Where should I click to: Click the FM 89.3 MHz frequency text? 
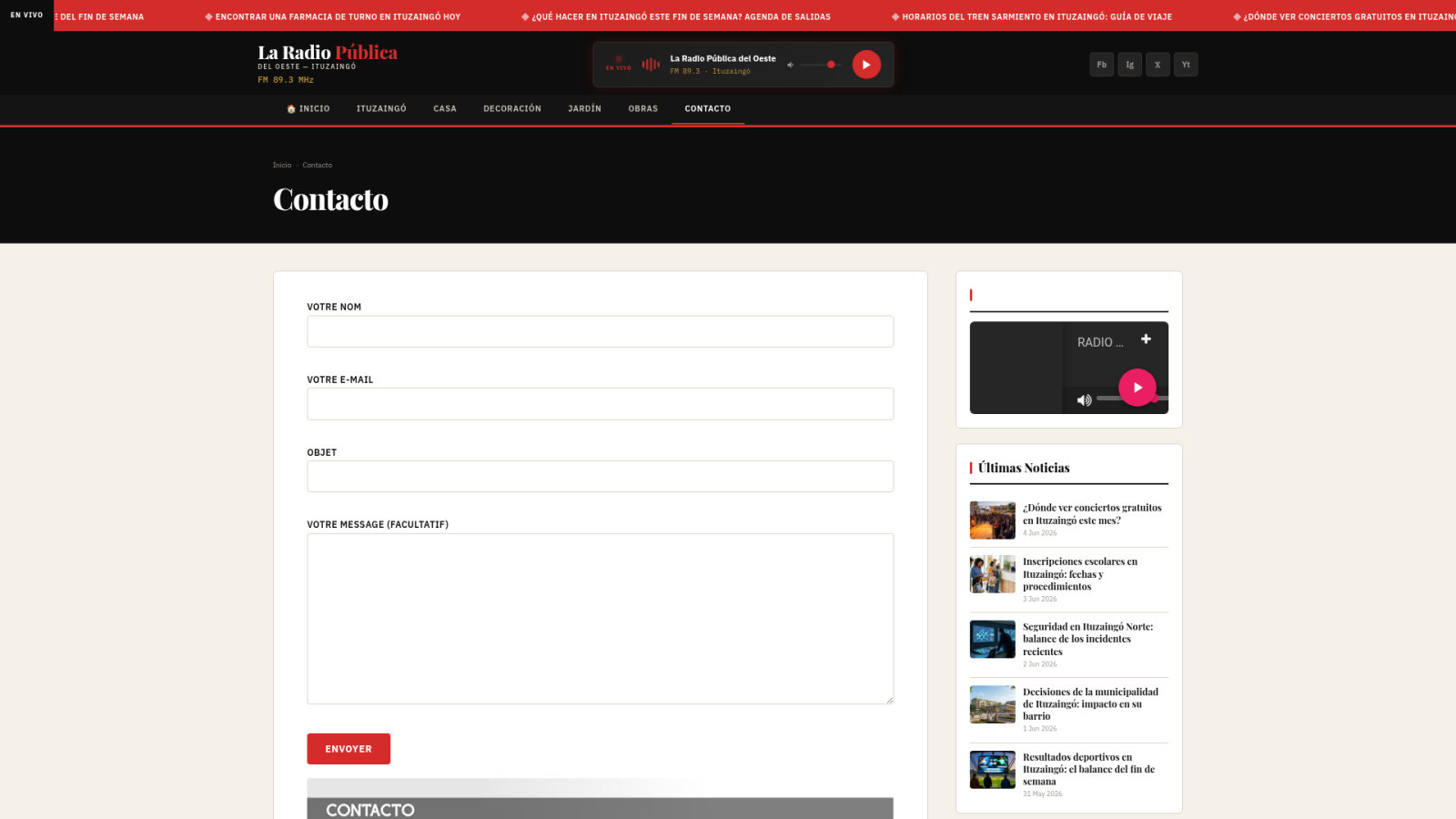286,80
